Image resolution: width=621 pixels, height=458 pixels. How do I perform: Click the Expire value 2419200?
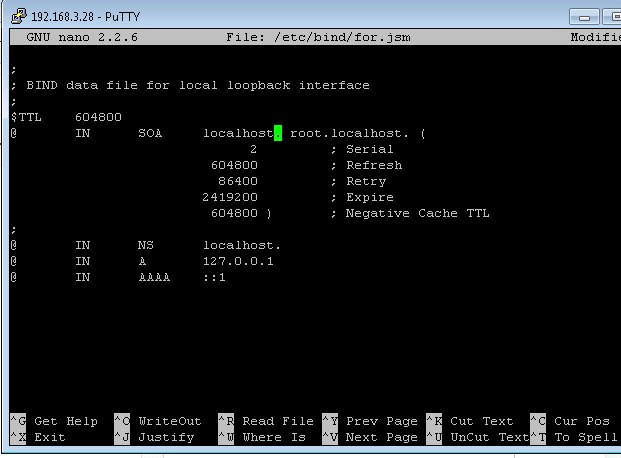click(x=230, y=197)
